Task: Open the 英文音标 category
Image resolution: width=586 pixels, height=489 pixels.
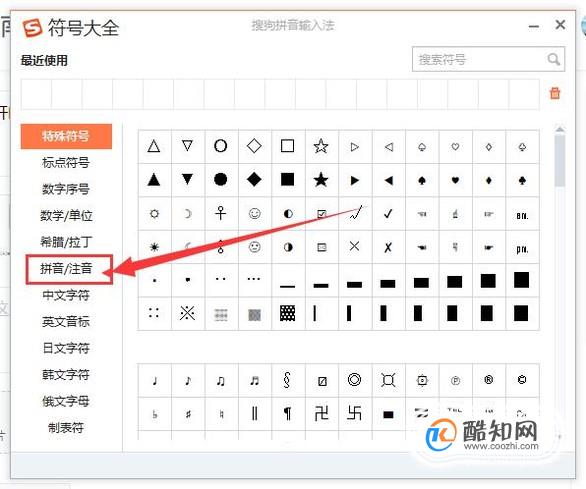Action: tap(66, 322)
